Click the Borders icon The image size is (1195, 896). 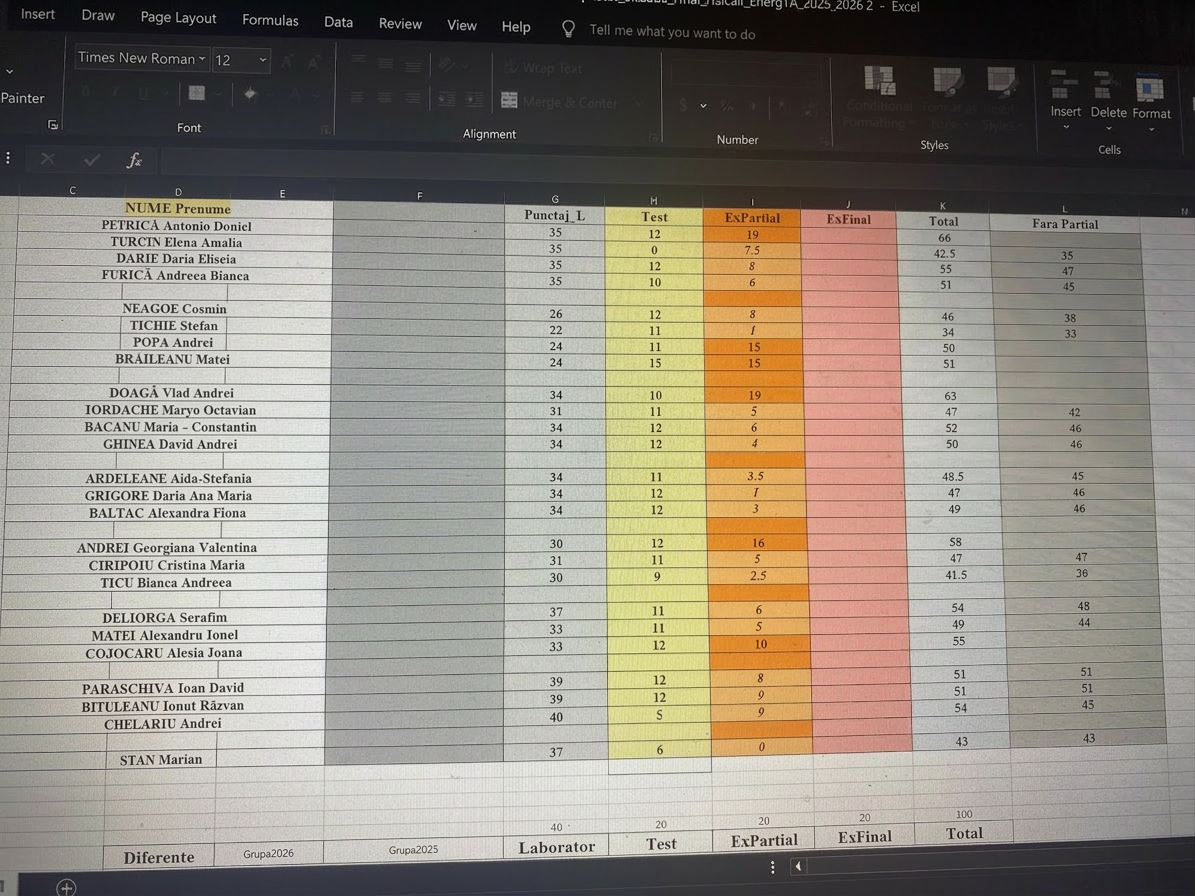197,93
